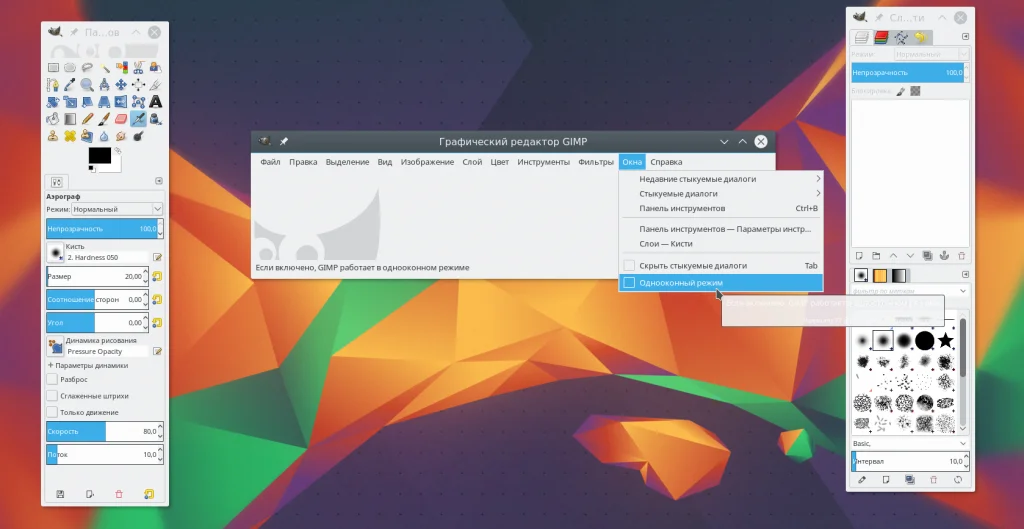
Task: Select the Scissors Select tool
Action: (x=138, y=67)
